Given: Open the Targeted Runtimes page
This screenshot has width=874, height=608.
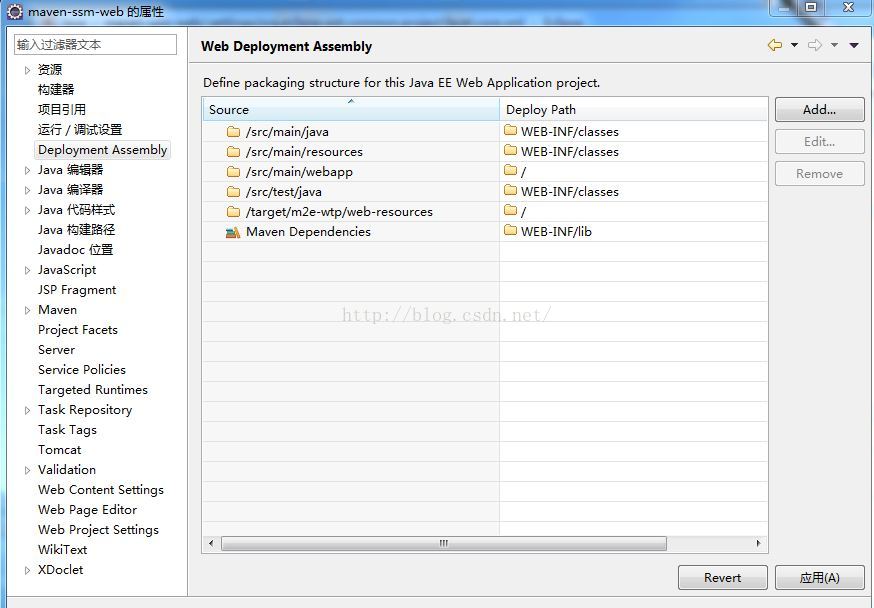Looking at the screenshot, I should click(x=93, y=390).
